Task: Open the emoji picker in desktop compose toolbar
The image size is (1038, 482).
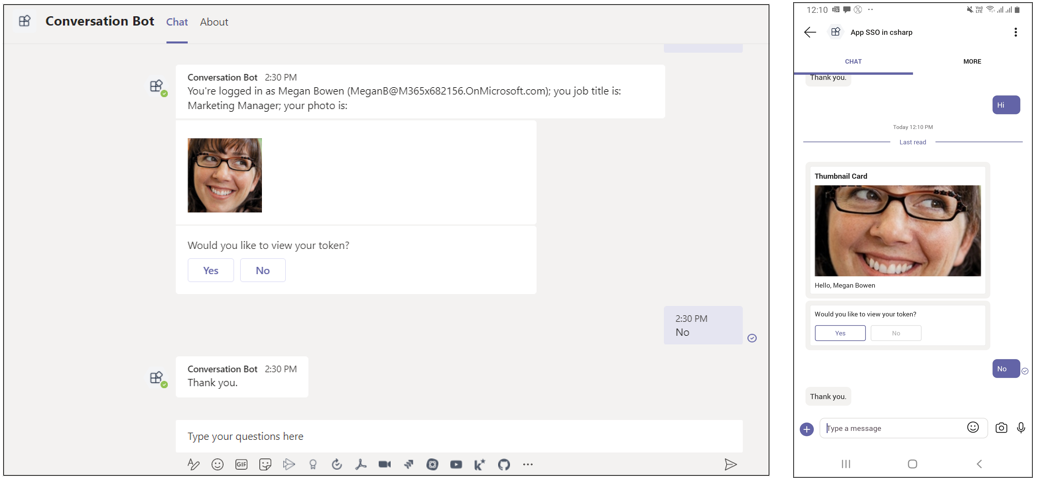Action: point(217,464)
